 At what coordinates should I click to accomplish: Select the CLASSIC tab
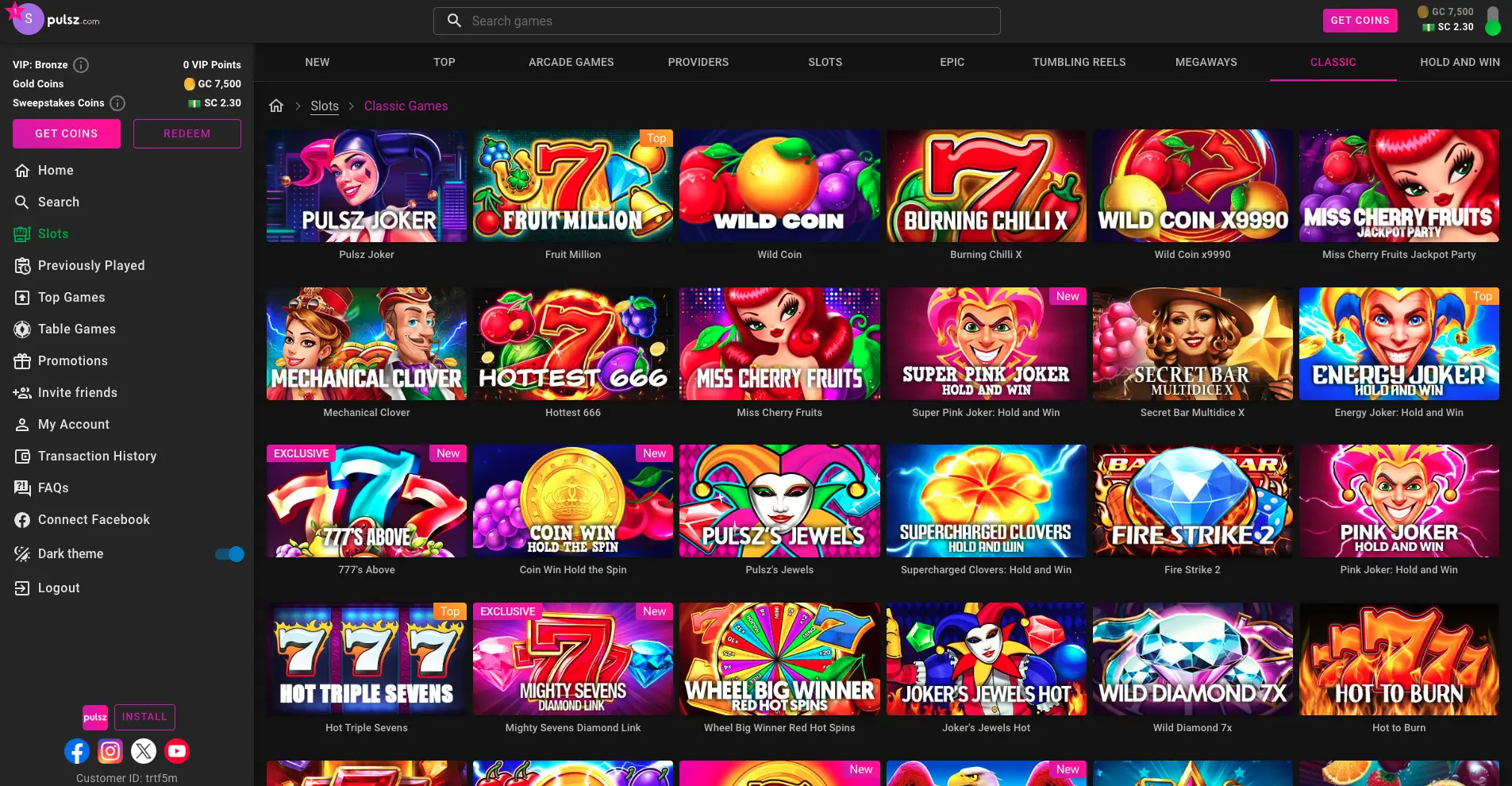(1333, 62)
